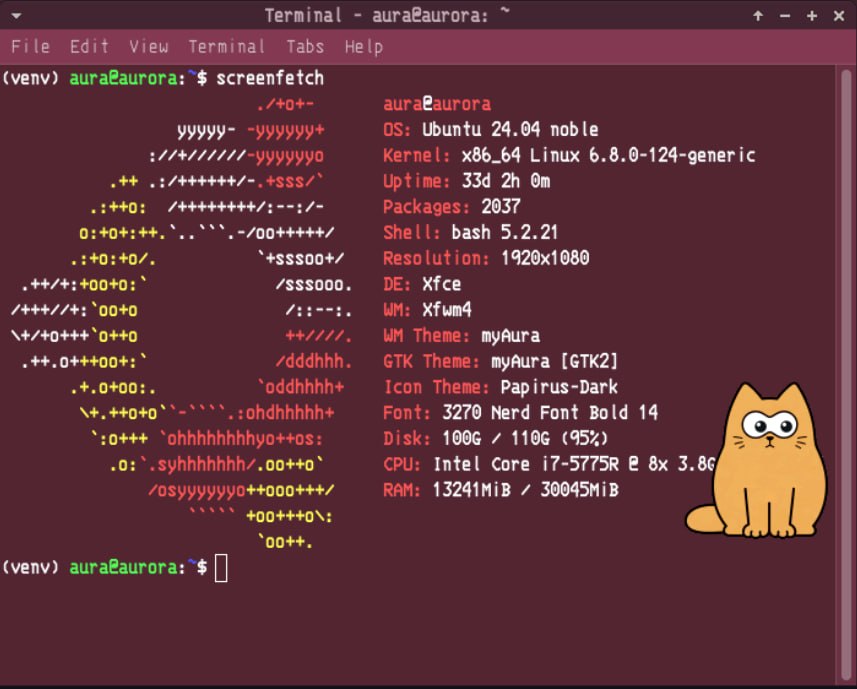The image size is (857, 689).
Task: Click the 'screenfetch' command text
Action: (270, 78)
